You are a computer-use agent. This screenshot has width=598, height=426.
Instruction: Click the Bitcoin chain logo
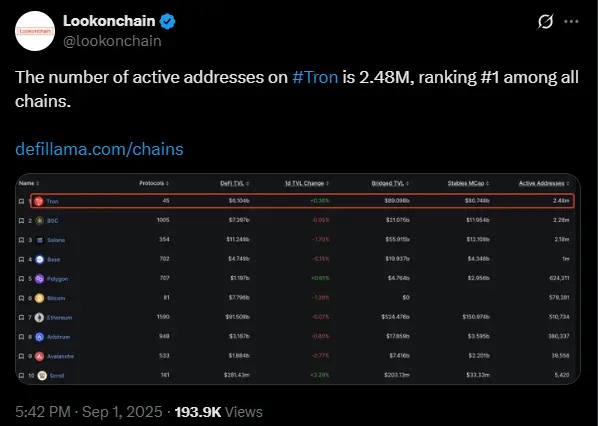click(x=39, y=298)
